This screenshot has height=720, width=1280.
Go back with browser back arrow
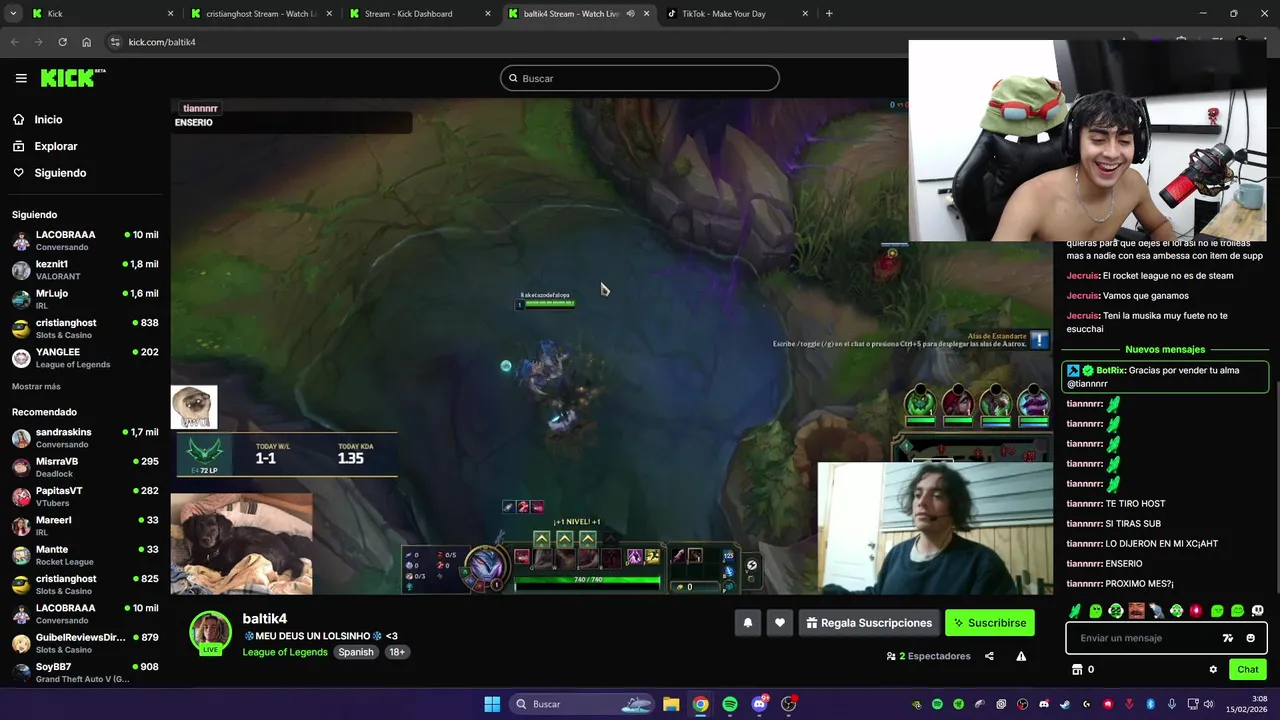pyautogui.click(x=14, y=42)
